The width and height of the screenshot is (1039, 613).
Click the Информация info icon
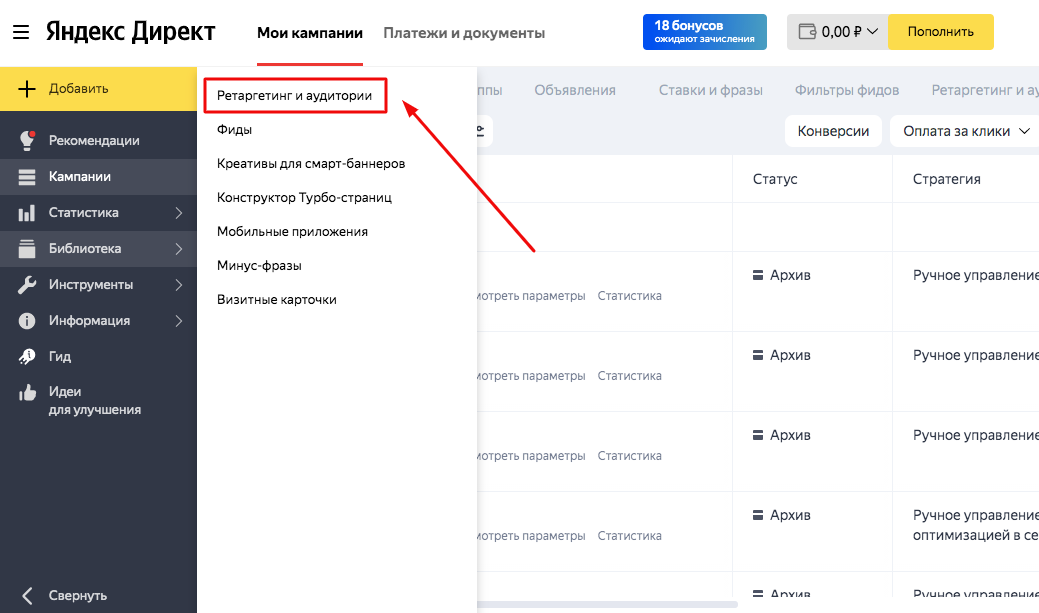pos(27,321)
